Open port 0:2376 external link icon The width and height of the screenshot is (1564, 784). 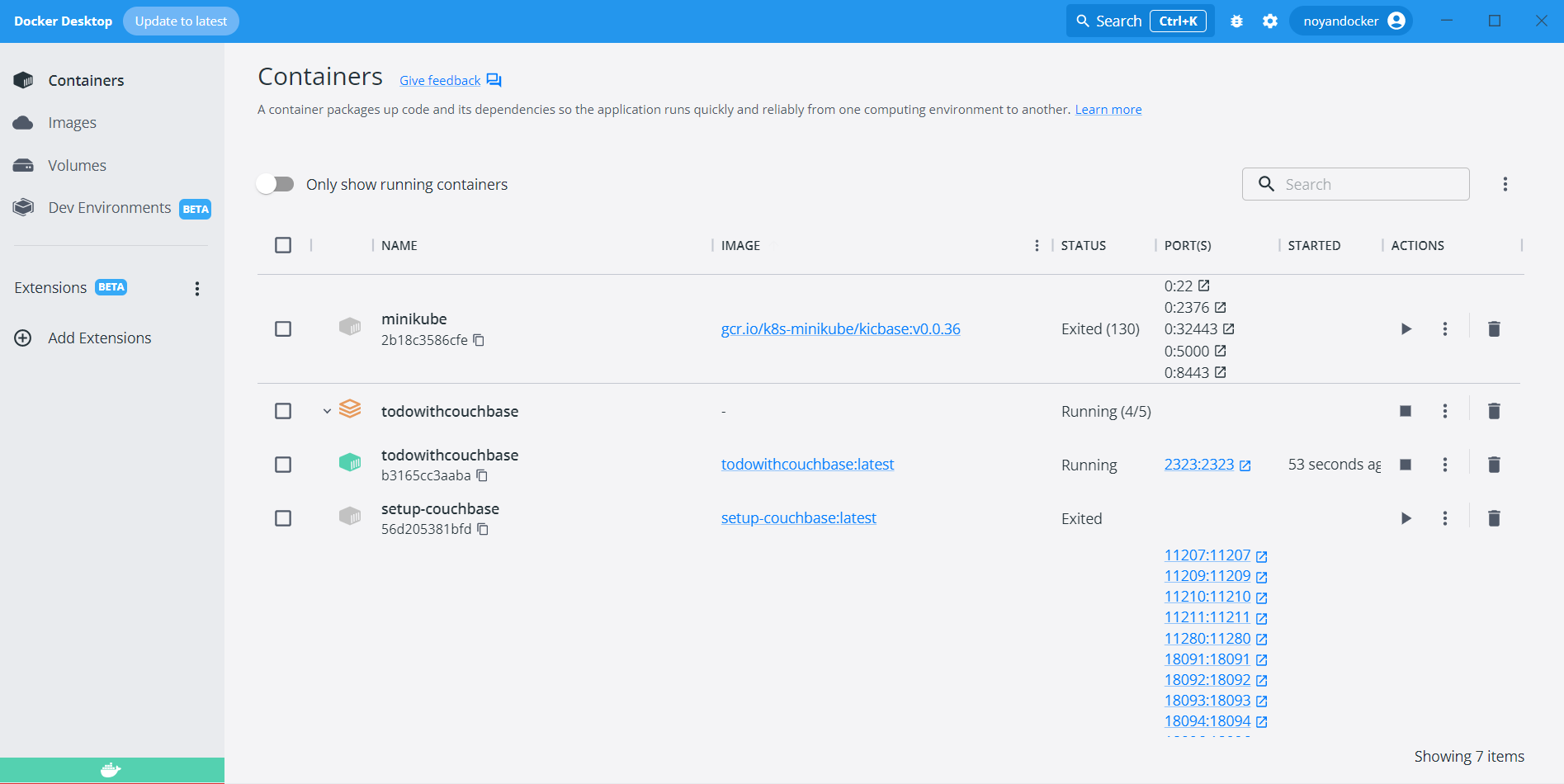1221,307
